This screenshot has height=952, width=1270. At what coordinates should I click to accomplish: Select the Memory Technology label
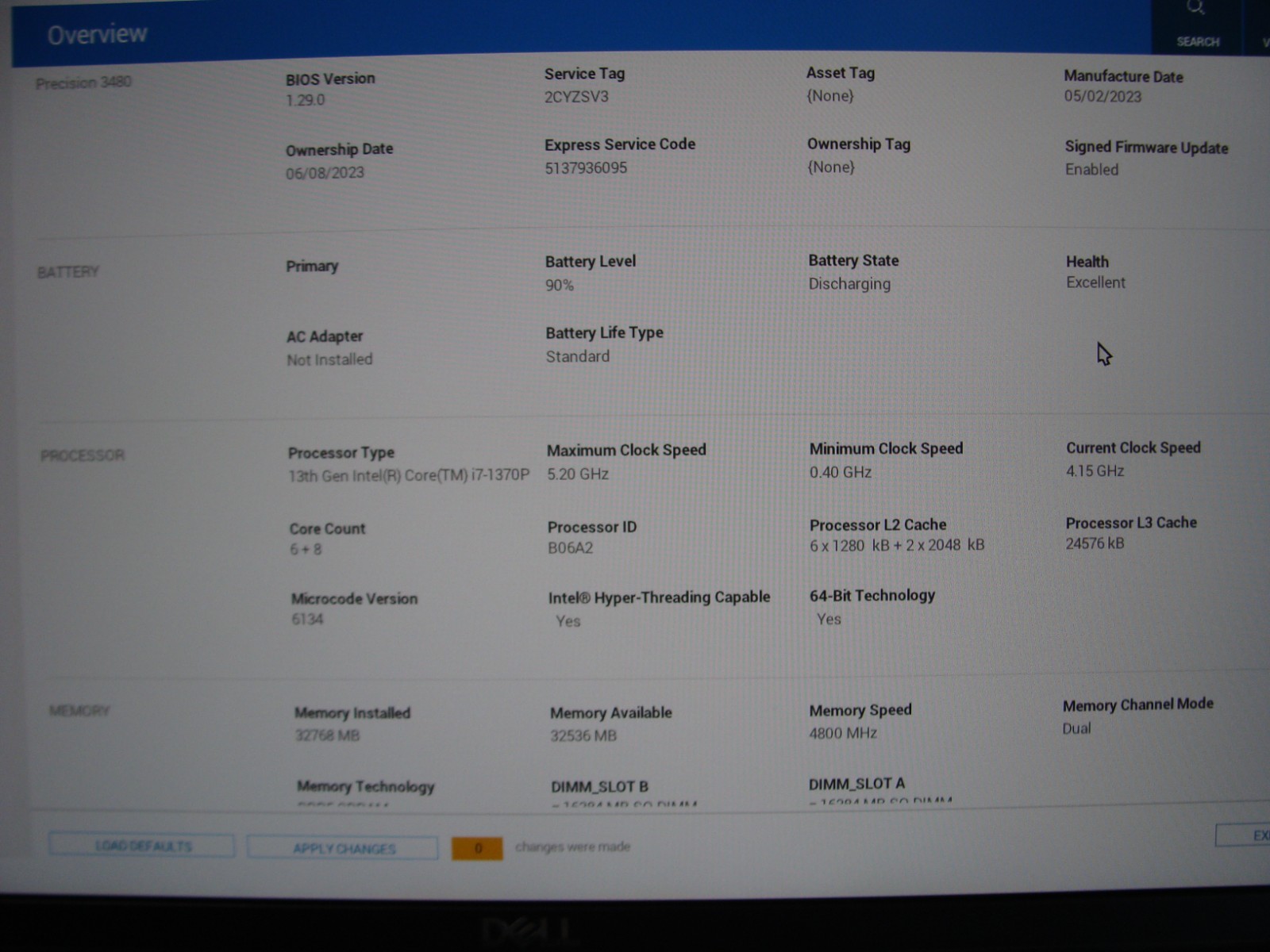[366, 786]
